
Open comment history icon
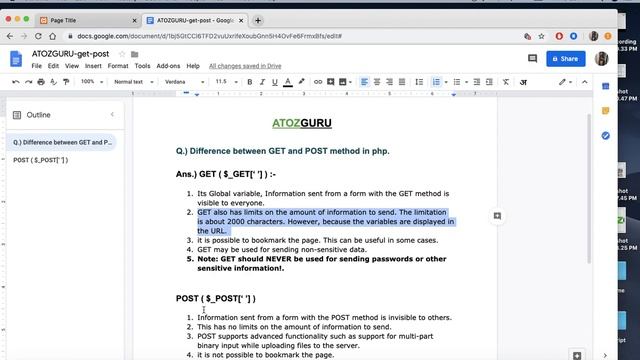(x=532, y=59)
